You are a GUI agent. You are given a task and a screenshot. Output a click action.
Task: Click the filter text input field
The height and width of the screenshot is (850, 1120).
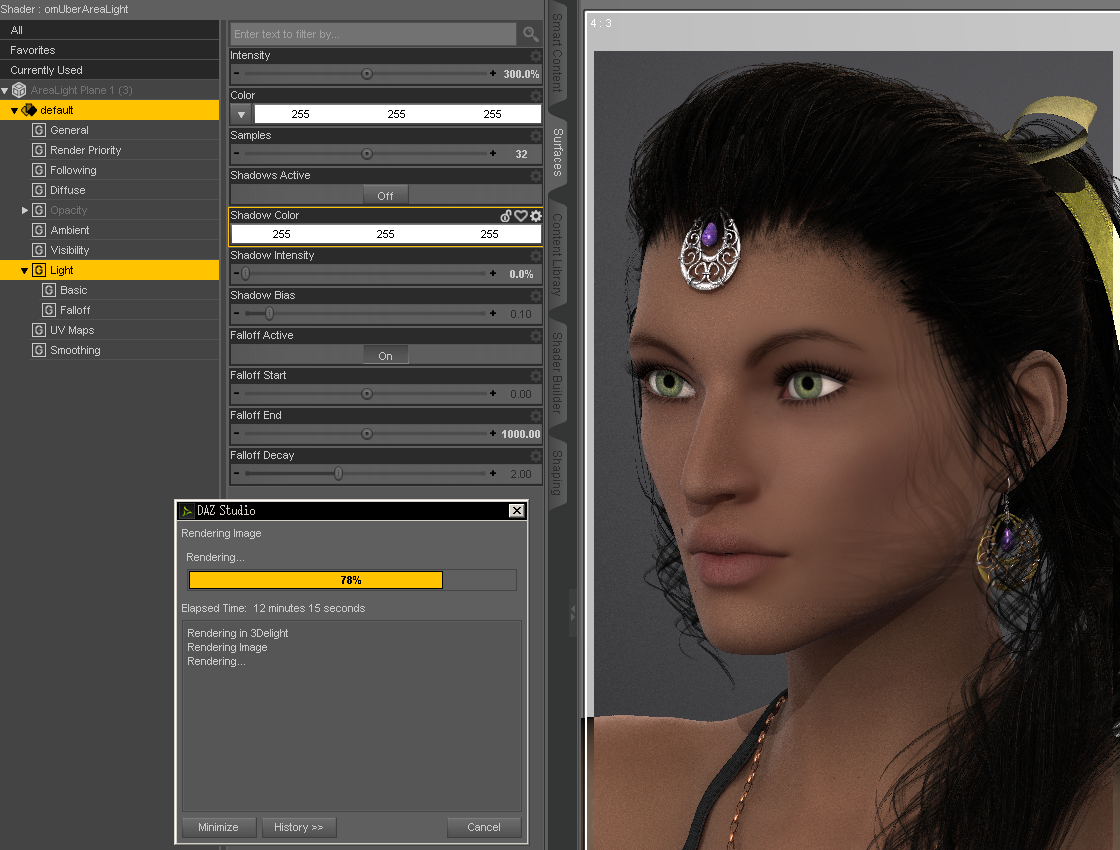(x=373, y=34)
